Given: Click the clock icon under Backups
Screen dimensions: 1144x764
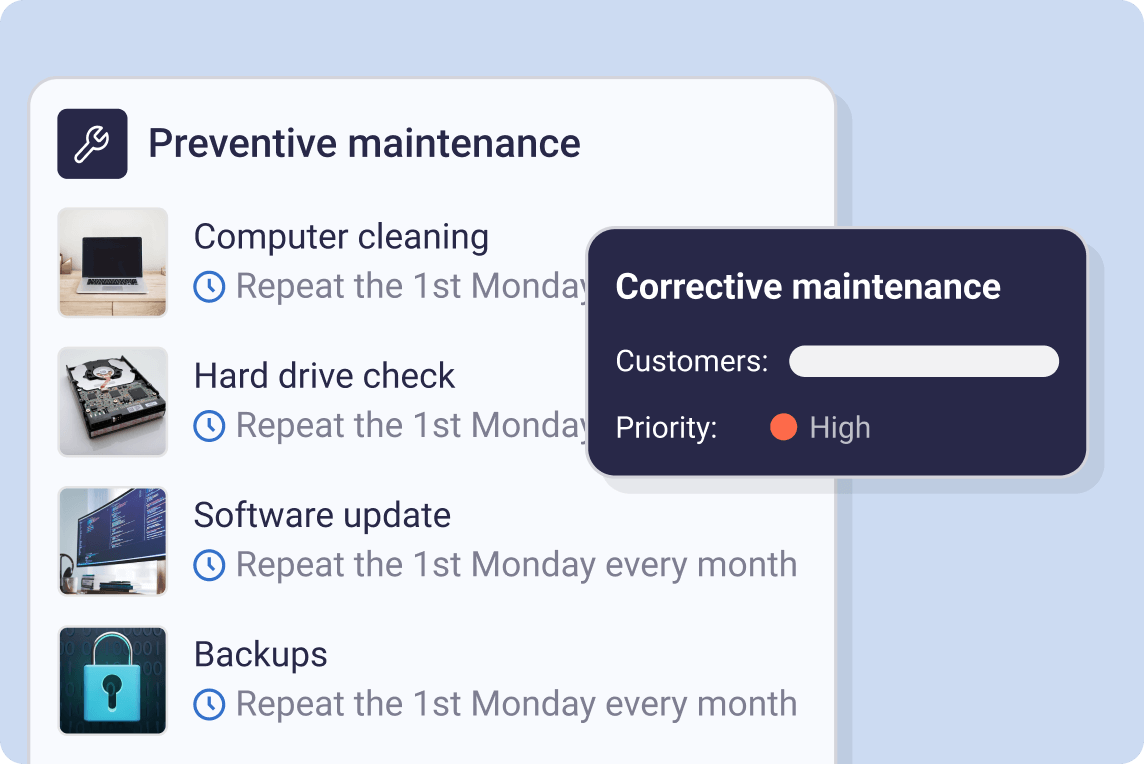Looking at the screenshot, I should 209,704.
